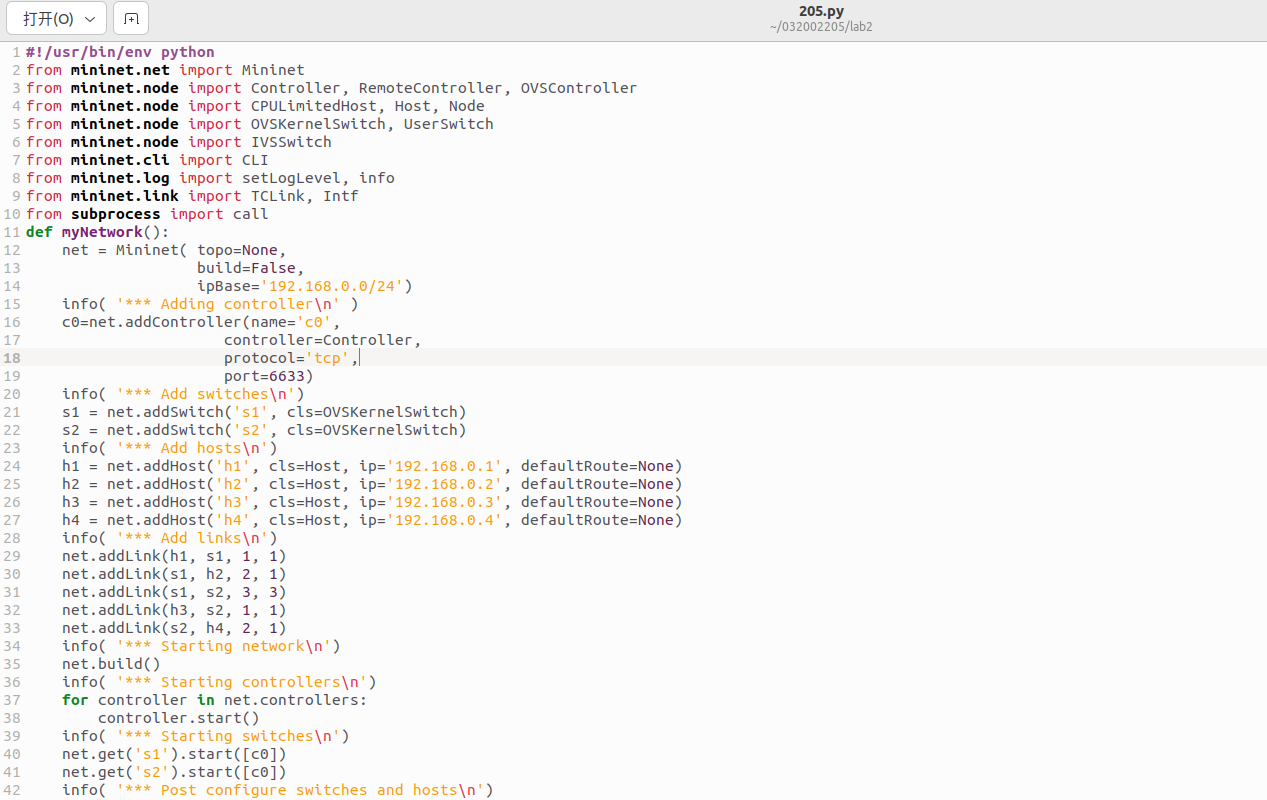Open the 打开(O) file button

[x=48, y=19]
